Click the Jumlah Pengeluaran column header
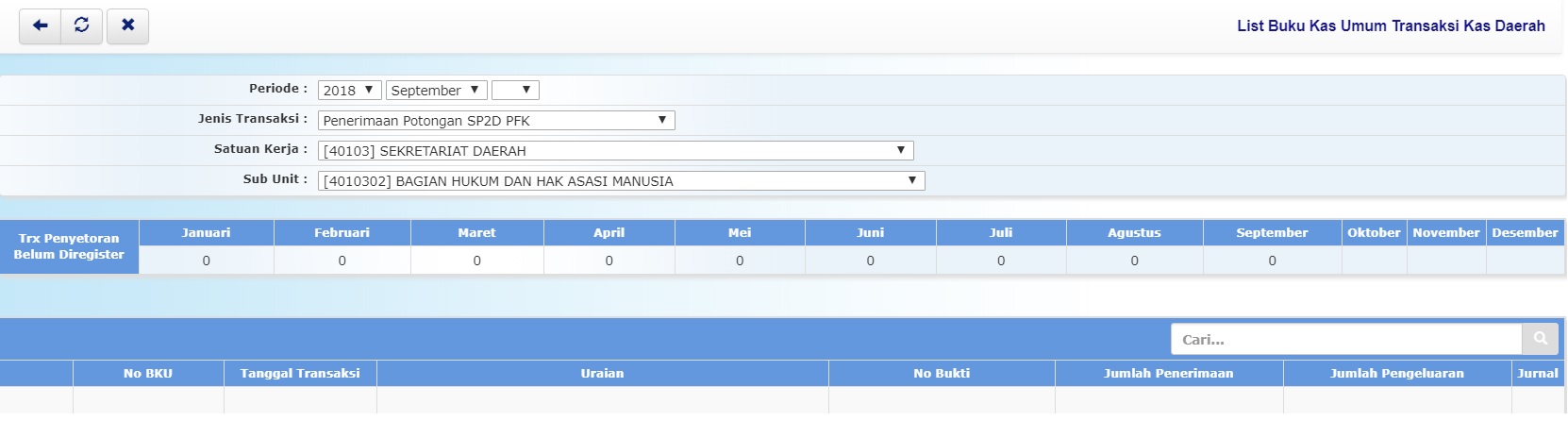 pyautogui.click(x=1396, y=374)
